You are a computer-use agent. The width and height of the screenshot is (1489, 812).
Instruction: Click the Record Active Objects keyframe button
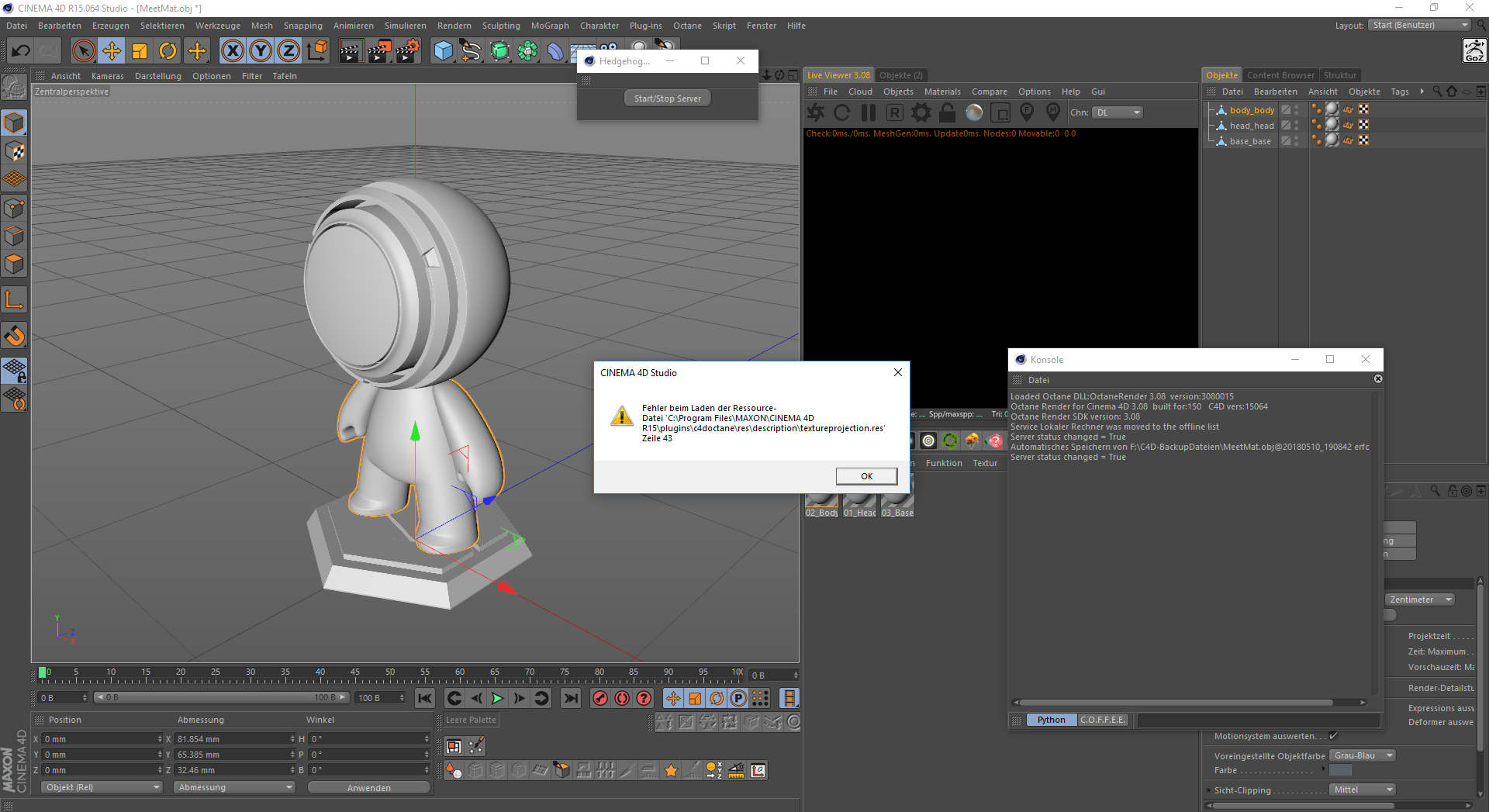pyautogui.click(x=600, y=698)
